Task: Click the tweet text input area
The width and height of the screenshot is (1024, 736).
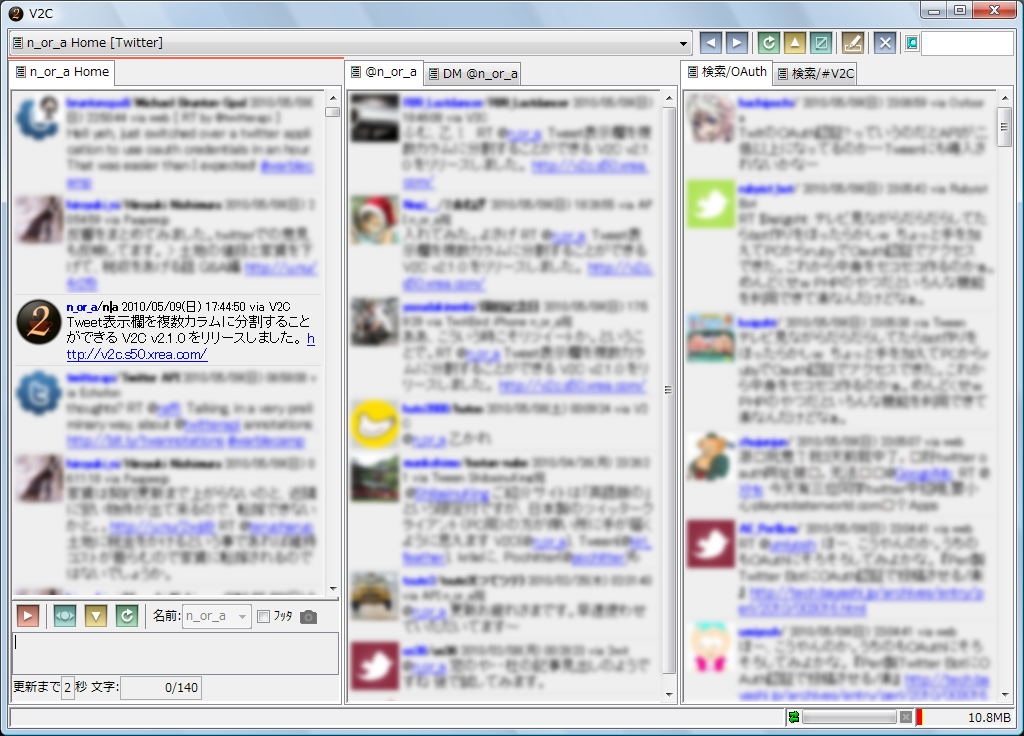Action: click(x=175, y=652)
